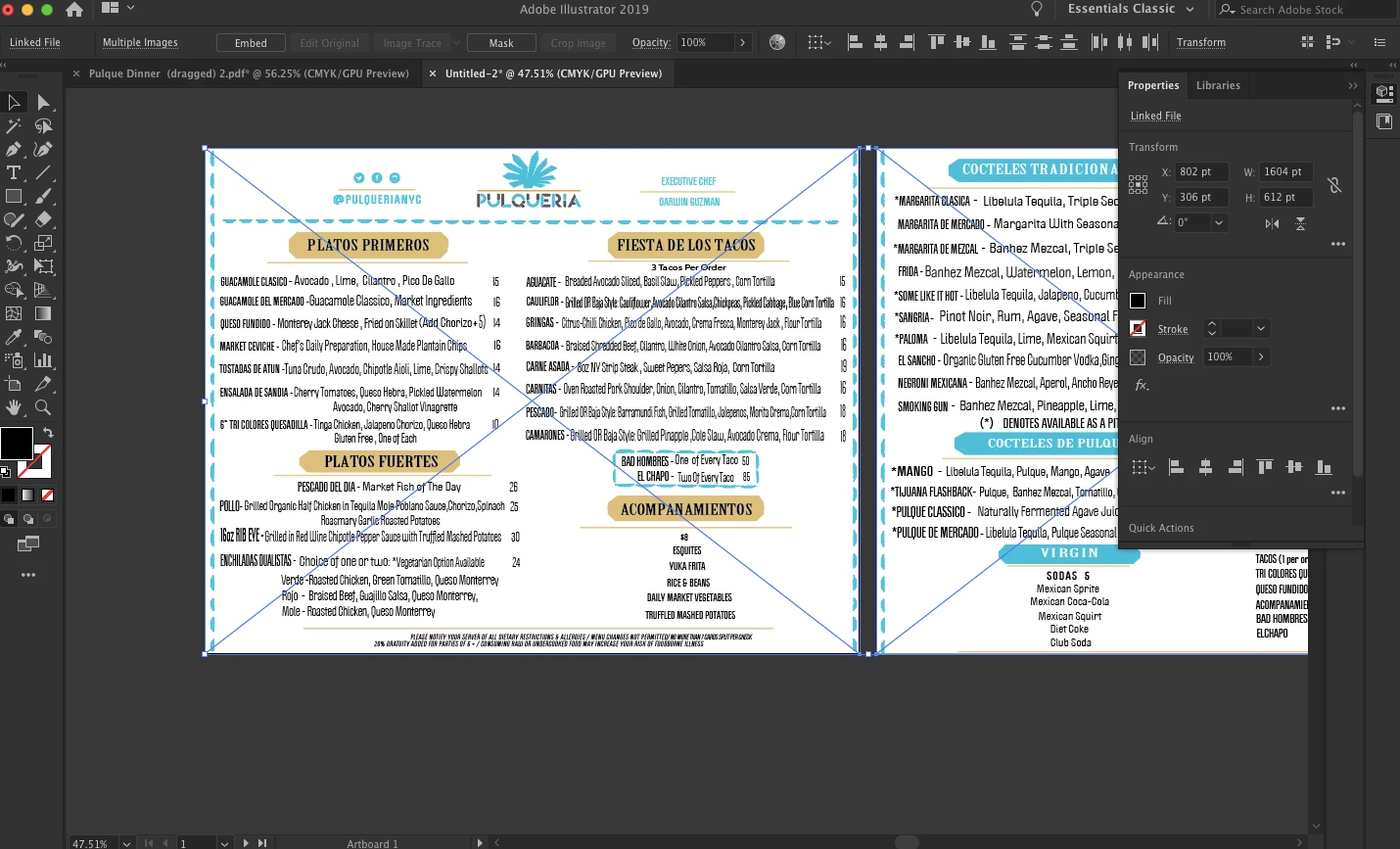Viewport: 1400px width, 849px height.
Task: Open the fx effects menu in Appearance
Action: [x=1142, y=386]
